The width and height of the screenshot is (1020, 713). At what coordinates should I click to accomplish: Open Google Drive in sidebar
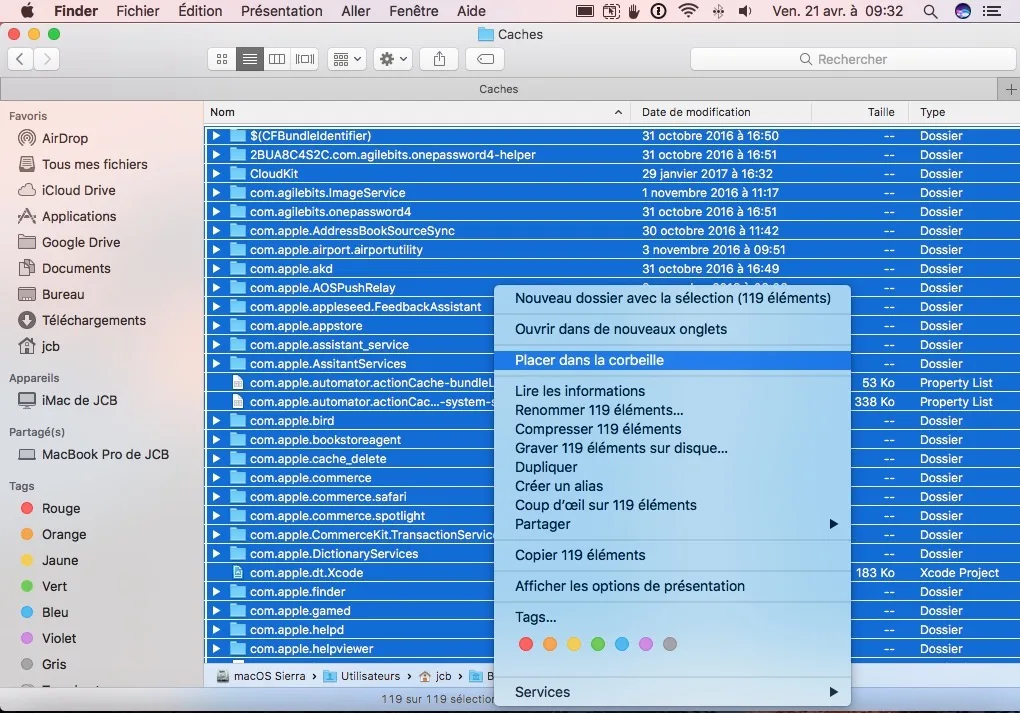pyautogui.click(x=69, y=242)
